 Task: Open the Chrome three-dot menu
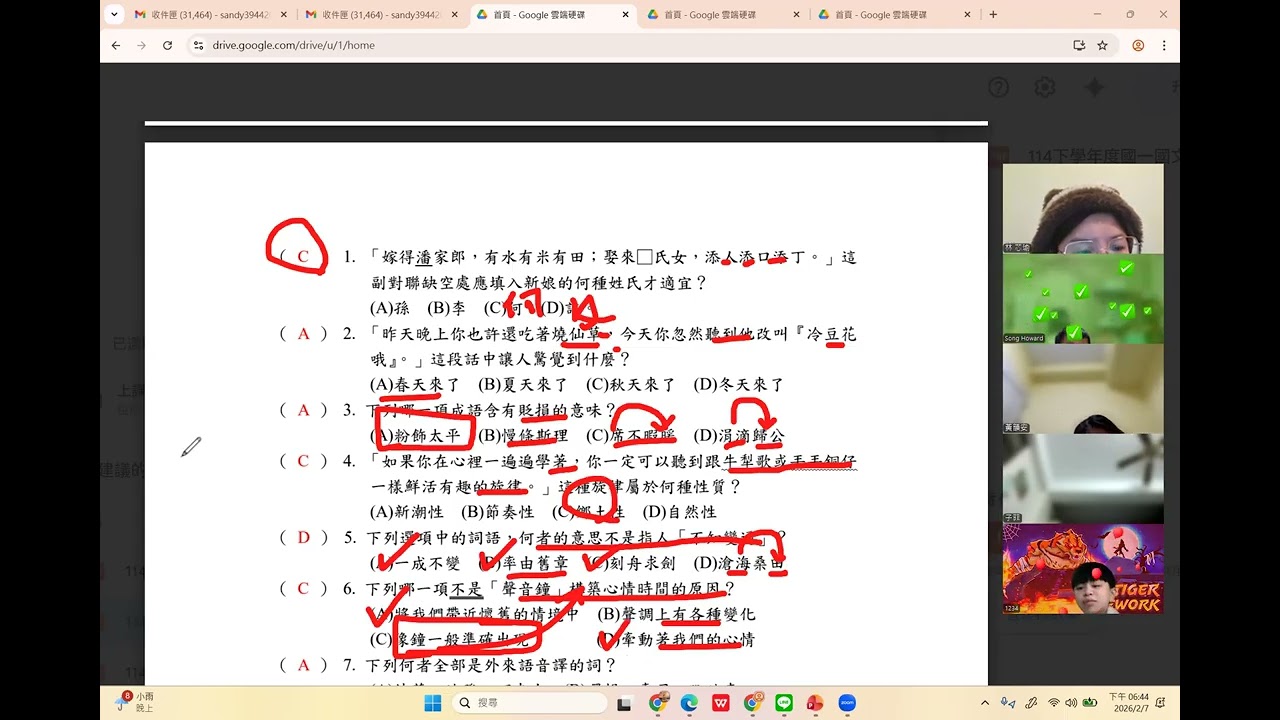coord(1164,45)
